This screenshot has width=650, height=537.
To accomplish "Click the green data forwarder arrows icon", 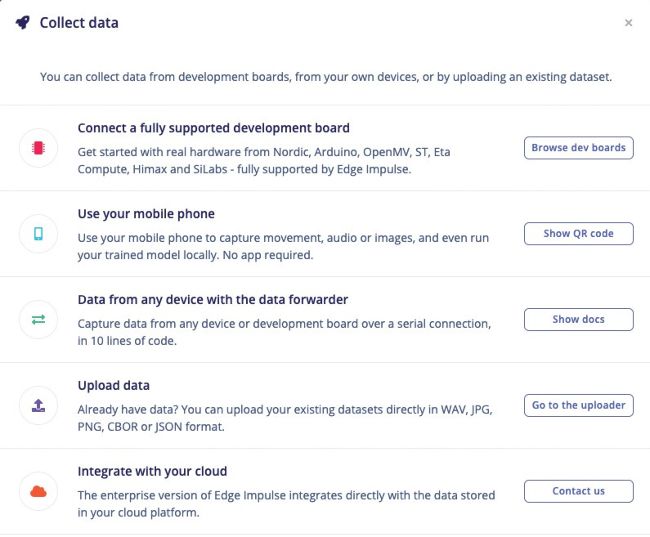I will 38,319.
